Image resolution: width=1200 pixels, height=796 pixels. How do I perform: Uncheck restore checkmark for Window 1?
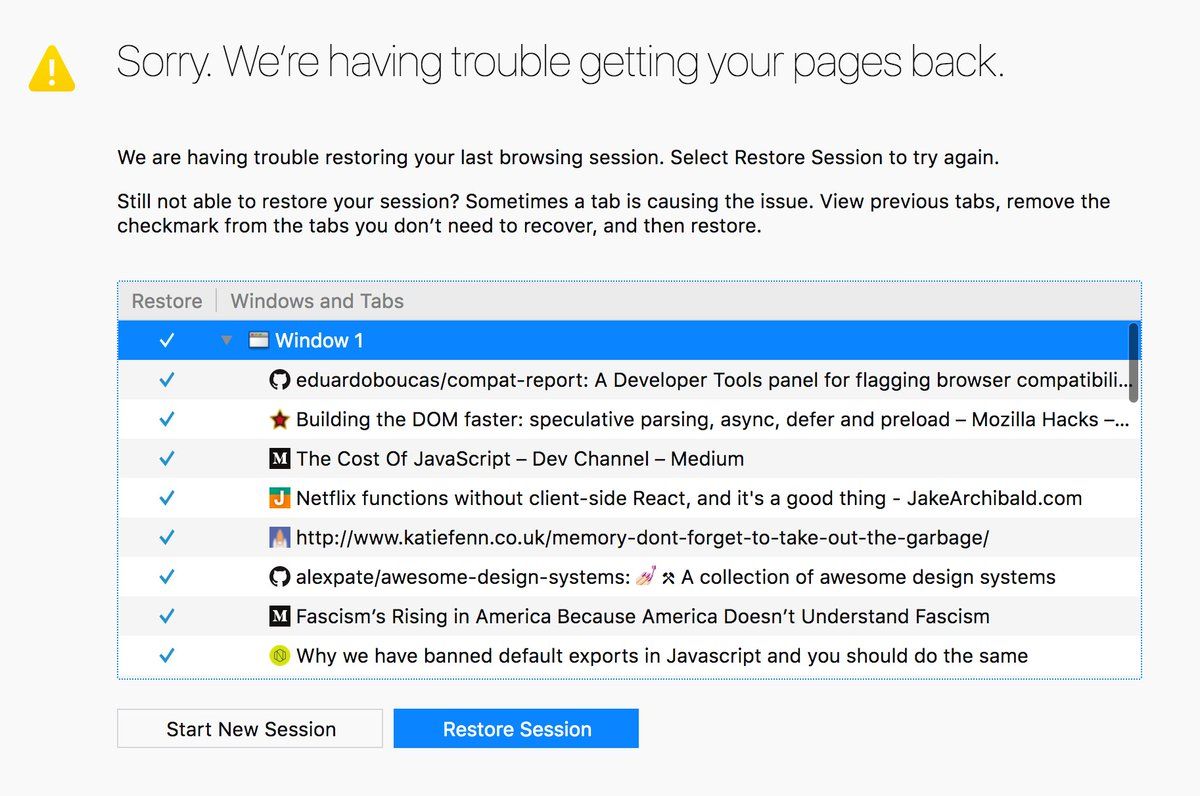tap(167, 341)
